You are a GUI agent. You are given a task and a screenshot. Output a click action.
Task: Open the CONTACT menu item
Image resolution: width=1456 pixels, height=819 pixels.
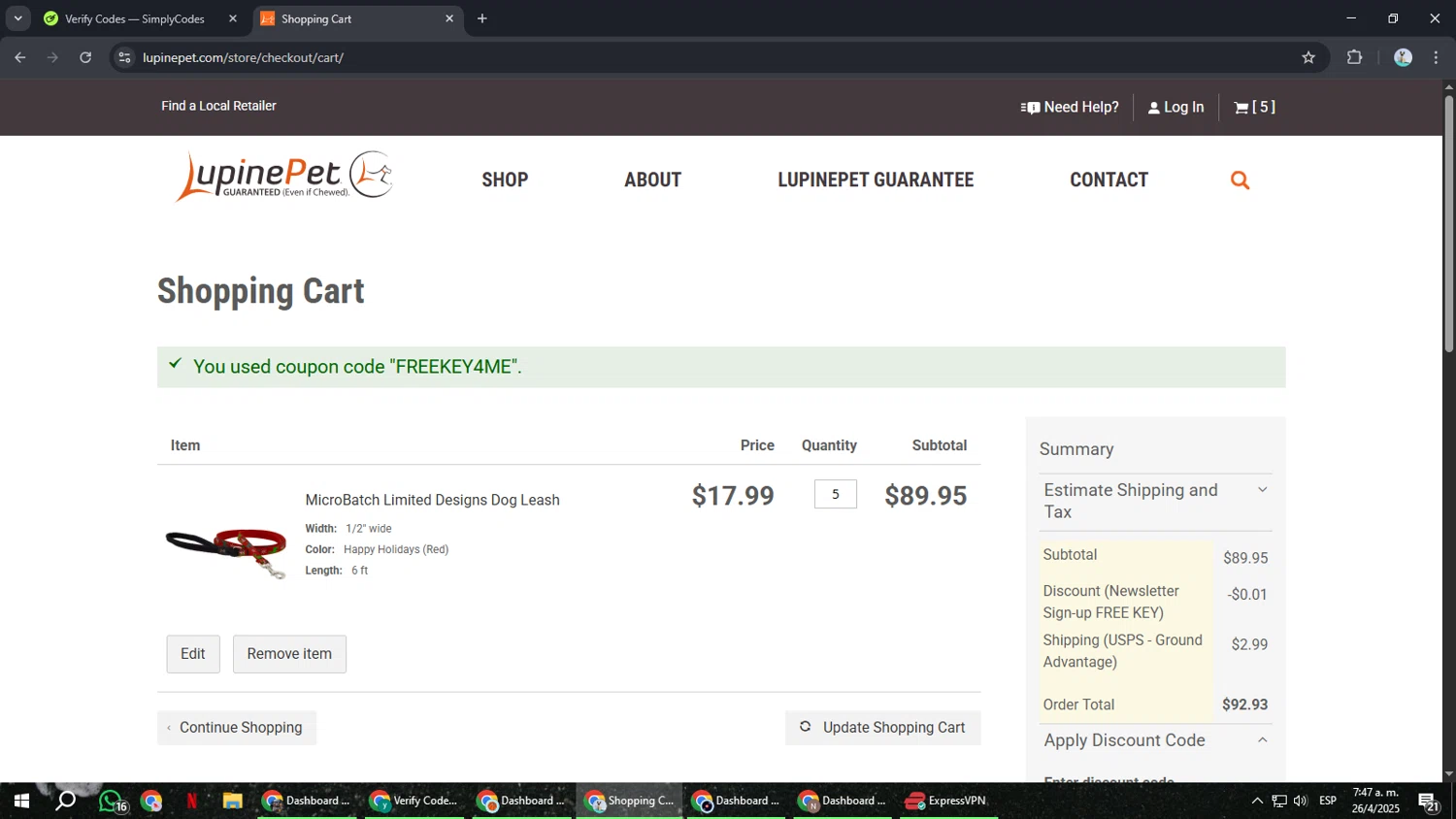[1109, 180]
